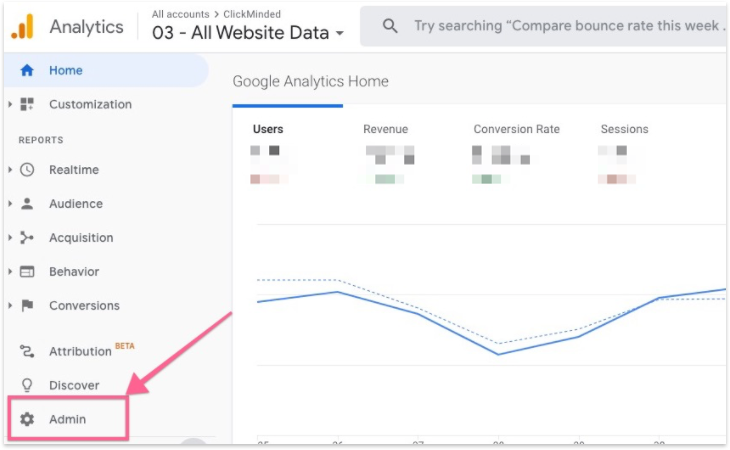Click the Customization dashboard icon
This screenshot has height=450, width=730.
coord(27,104)
